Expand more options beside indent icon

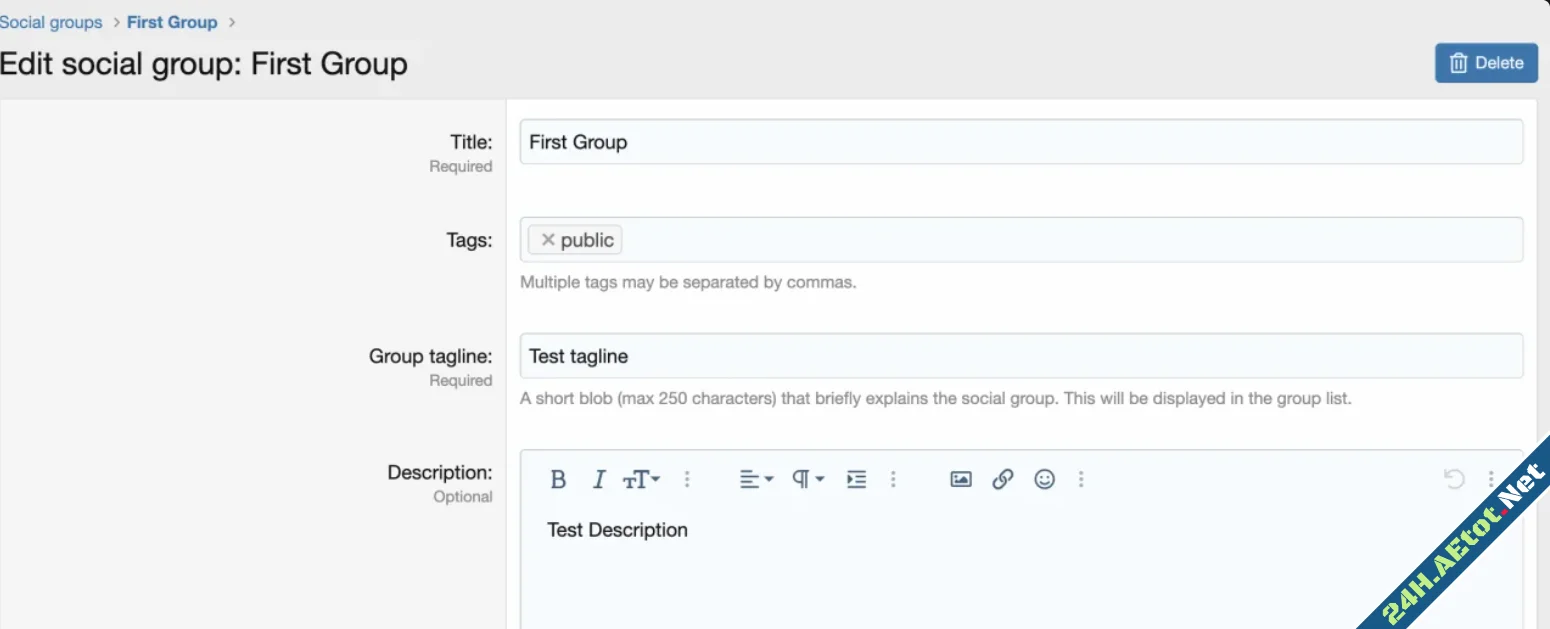click(893, 480)
